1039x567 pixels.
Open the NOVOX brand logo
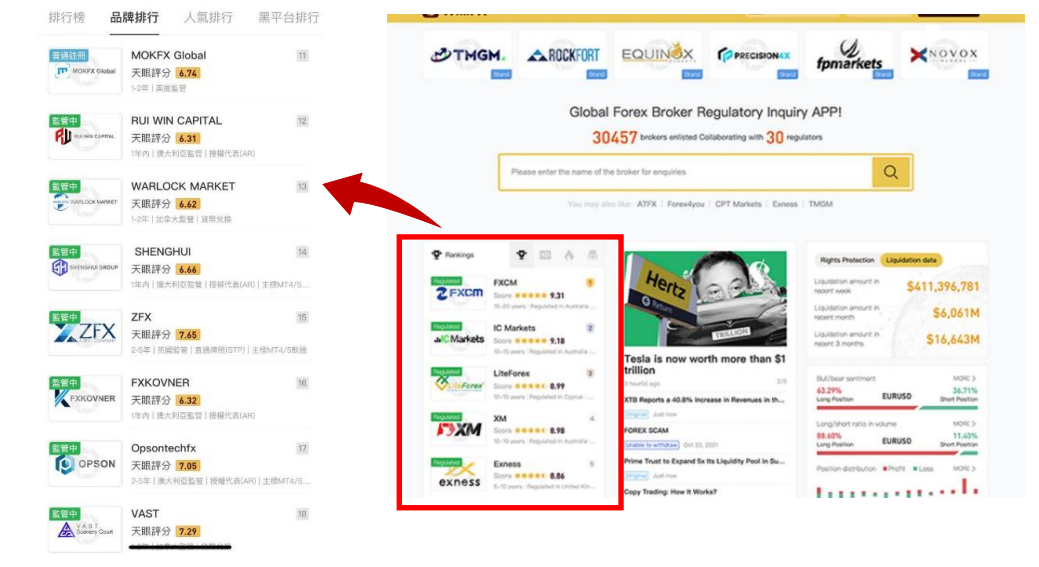point(943,55)
